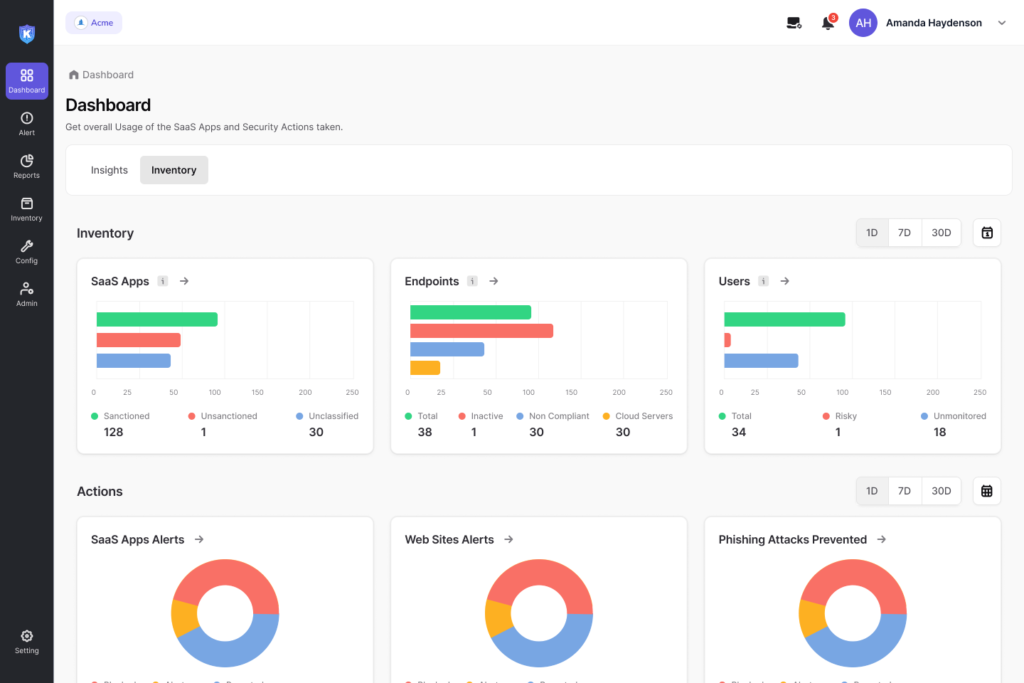Screen dimensions: 1024x683
Task: Click the notification bell icon
Action: (828, 23)
